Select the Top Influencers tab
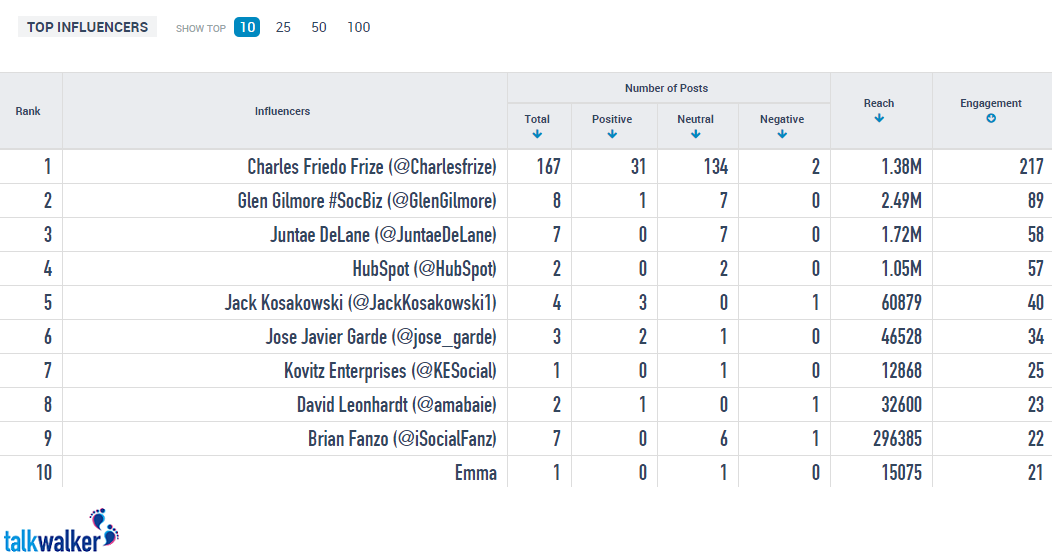1052x557 pixels. (x=87, y=27)
